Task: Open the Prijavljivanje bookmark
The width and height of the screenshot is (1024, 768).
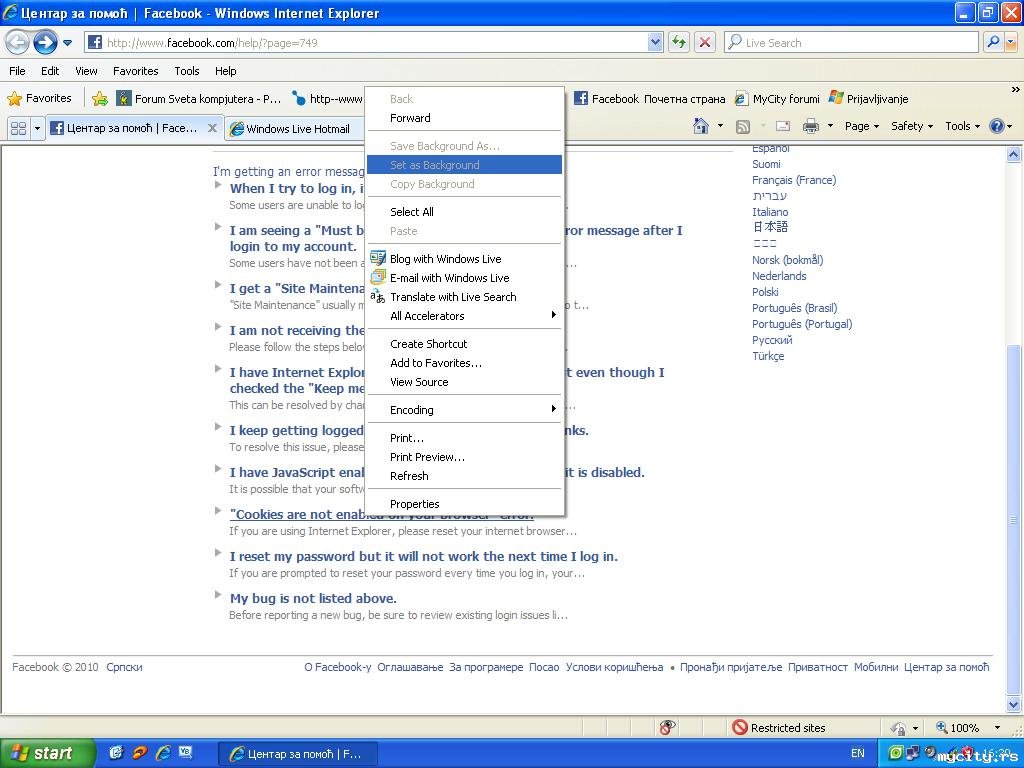Action: pyautogui.click(x=869, y=99)
